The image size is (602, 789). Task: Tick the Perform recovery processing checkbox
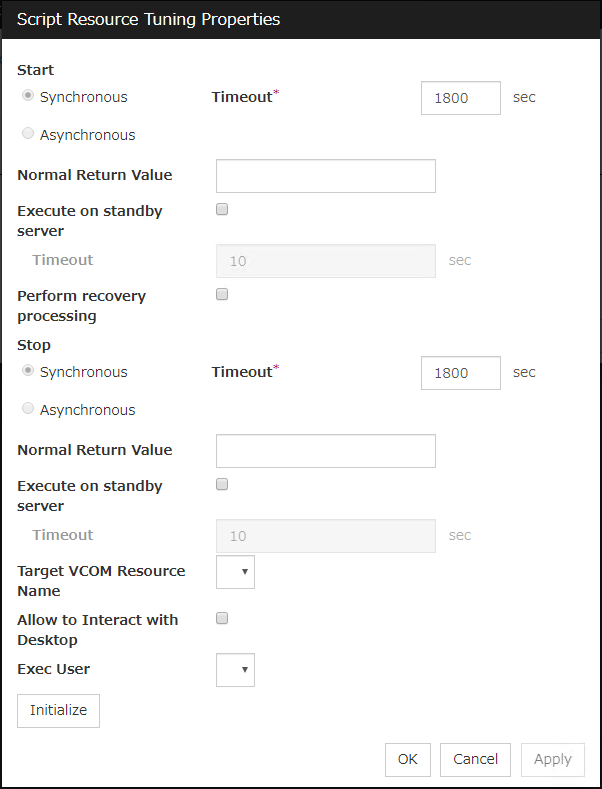coord(223,295)
